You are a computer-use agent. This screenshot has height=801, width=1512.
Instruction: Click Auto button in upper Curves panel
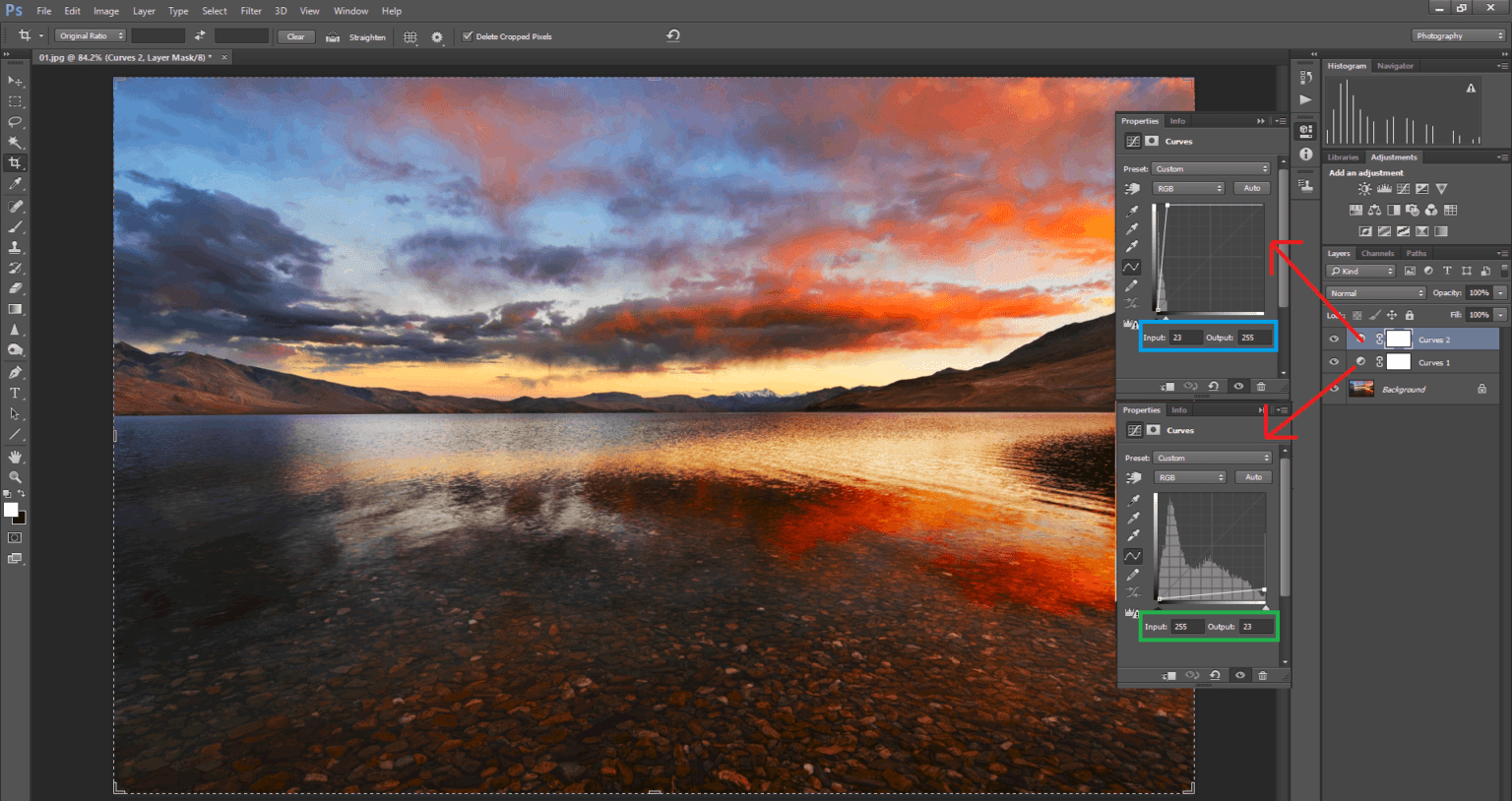pyautogui.click(x=1251, y=188)
